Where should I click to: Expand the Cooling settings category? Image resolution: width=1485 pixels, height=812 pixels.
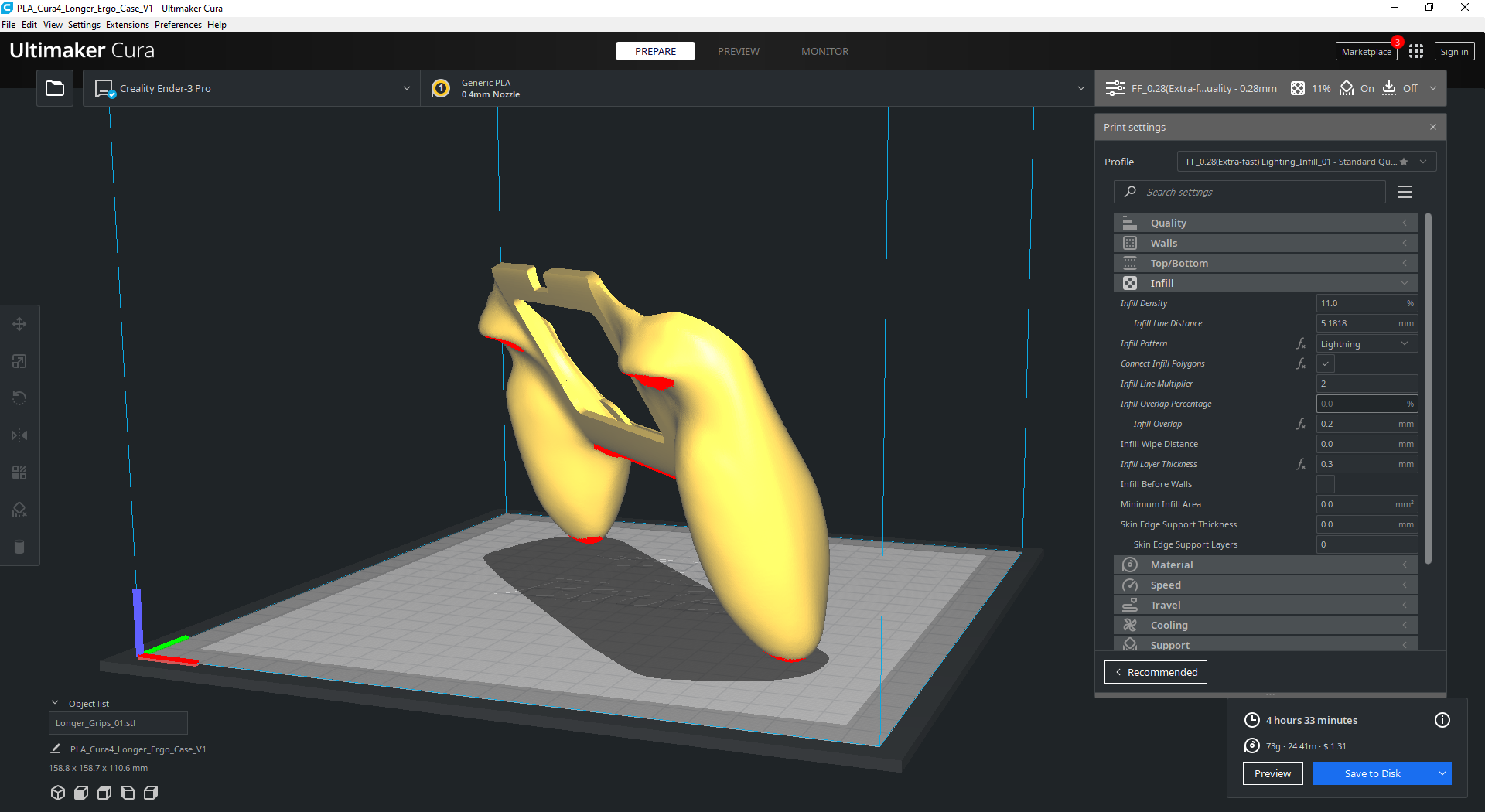(x=1265, y=625)
